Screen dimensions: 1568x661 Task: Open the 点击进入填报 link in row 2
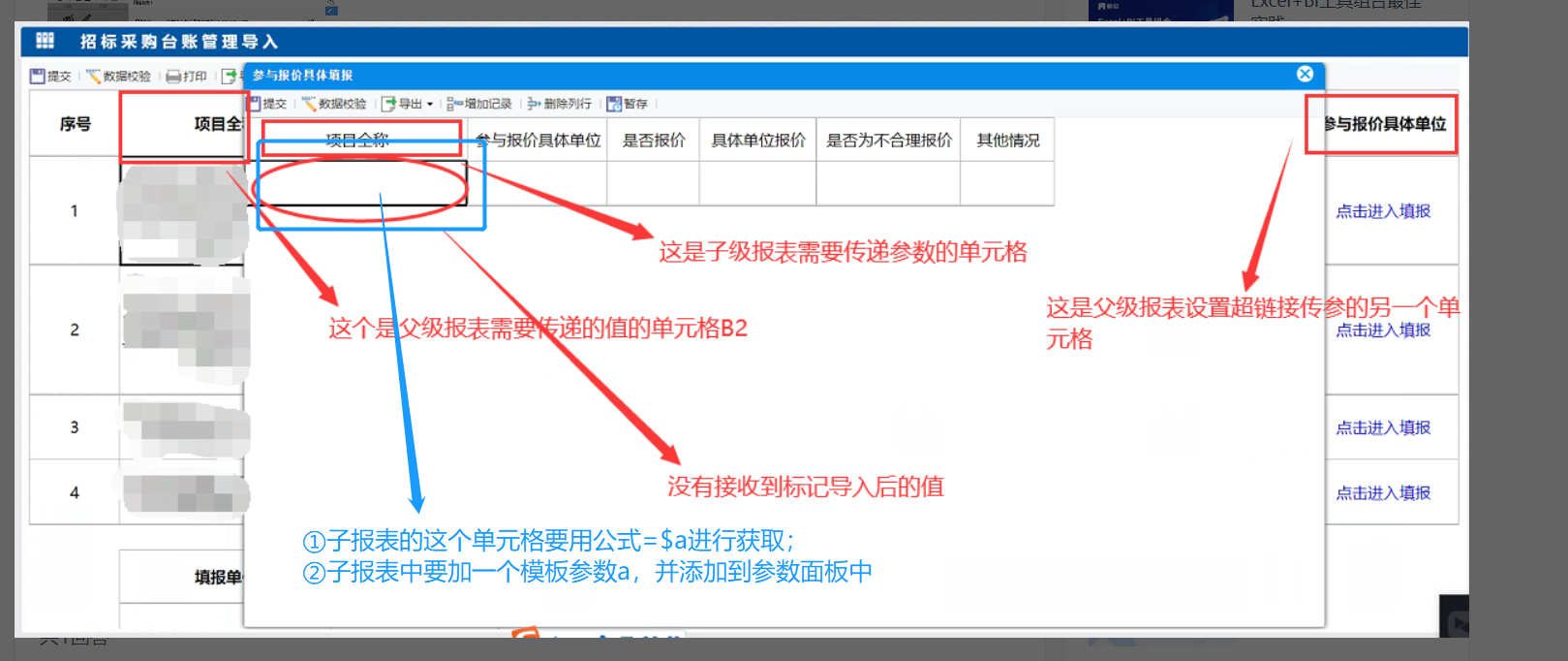(x=1383, y=330)
